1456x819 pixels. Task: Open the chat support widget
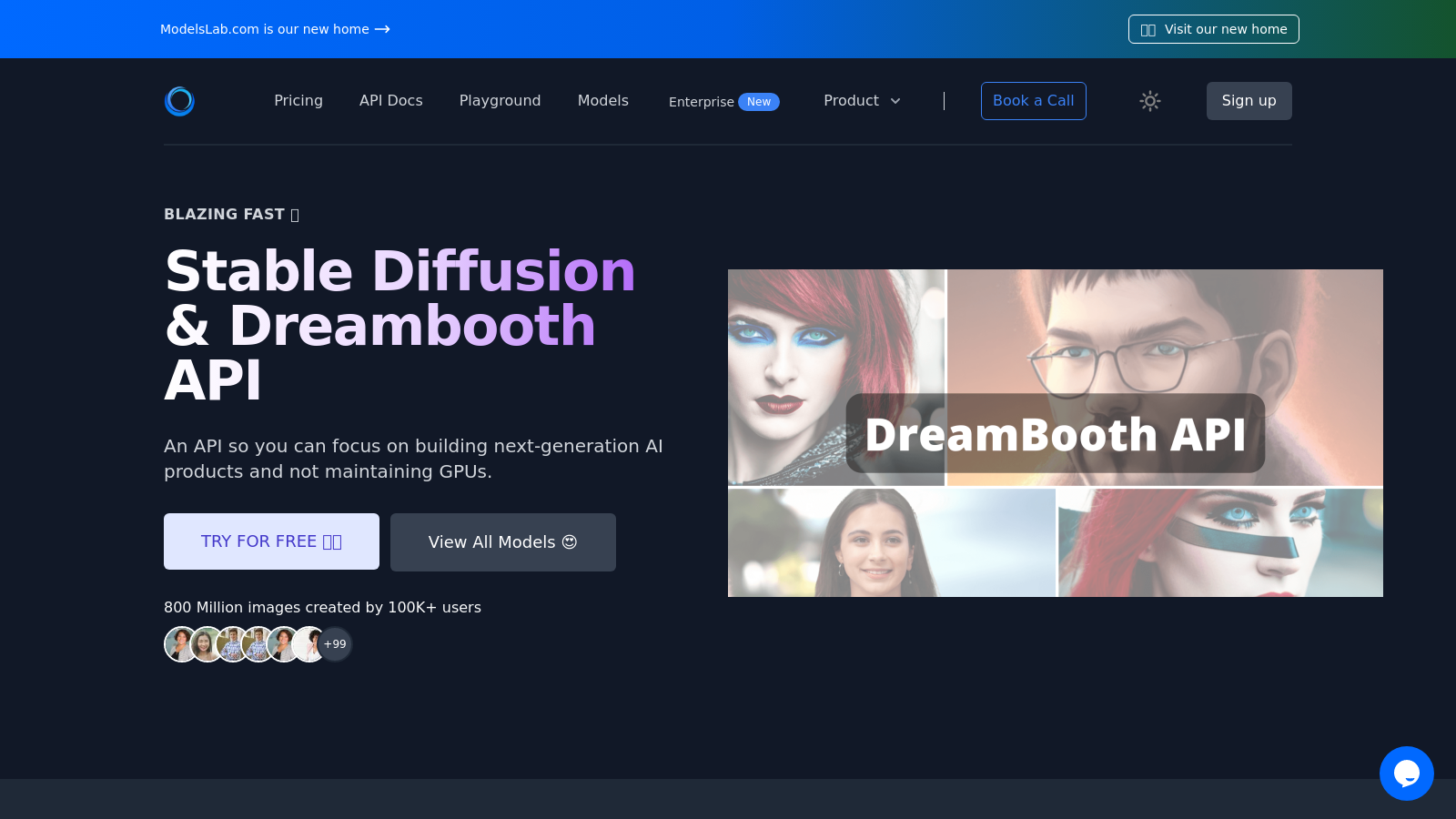tap(1407, 773)
